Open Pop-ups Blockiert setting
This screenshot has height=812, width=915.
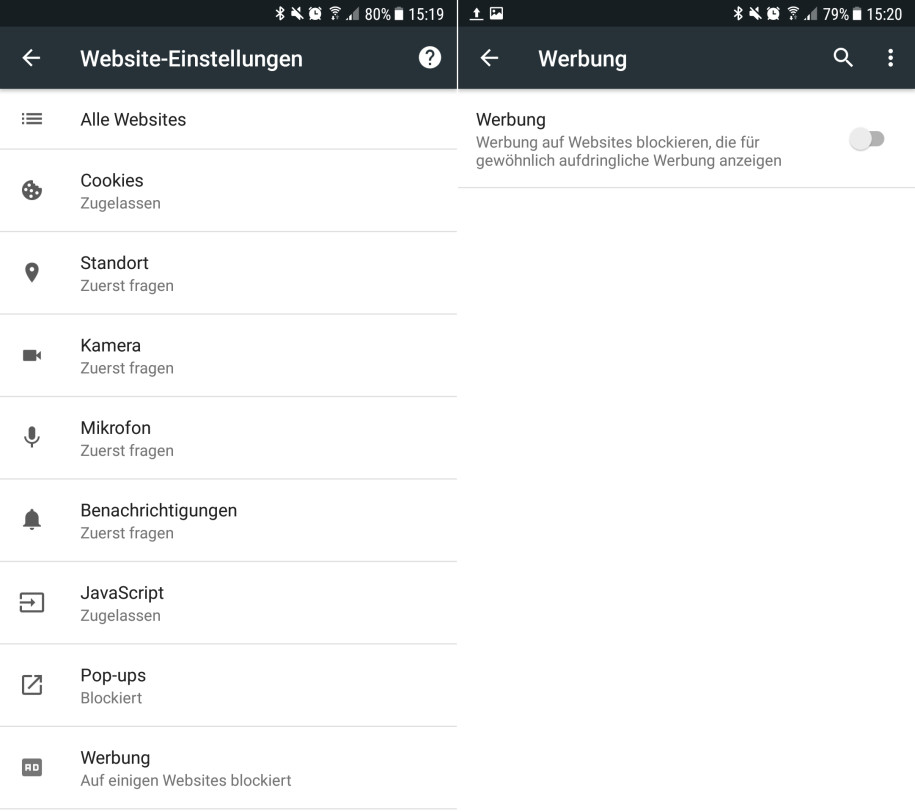(x=228, y=686)
